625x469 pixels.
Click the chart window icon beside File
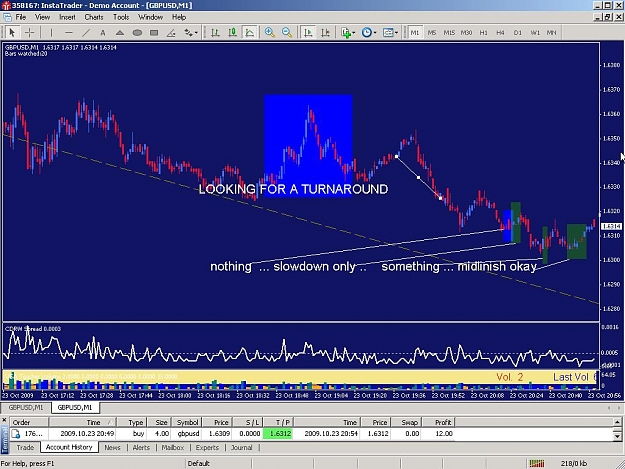pos(7,17)
